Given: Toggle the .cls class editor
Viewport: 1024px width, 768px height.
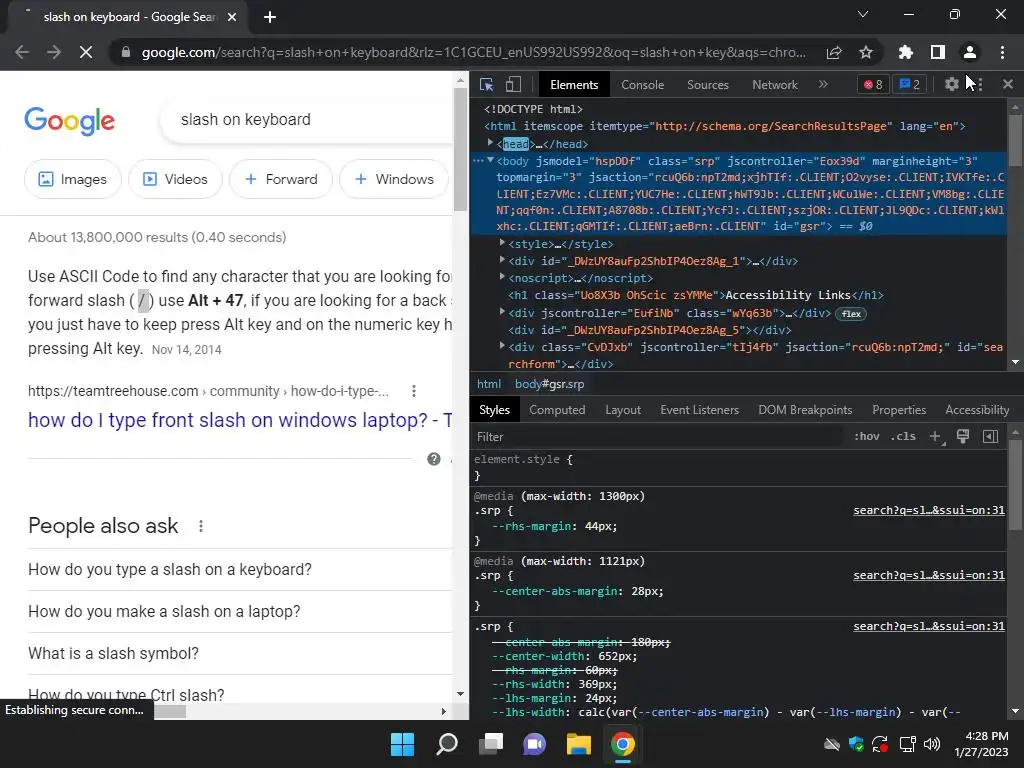Looking at the screenshot, I should [x=903, y=437].
